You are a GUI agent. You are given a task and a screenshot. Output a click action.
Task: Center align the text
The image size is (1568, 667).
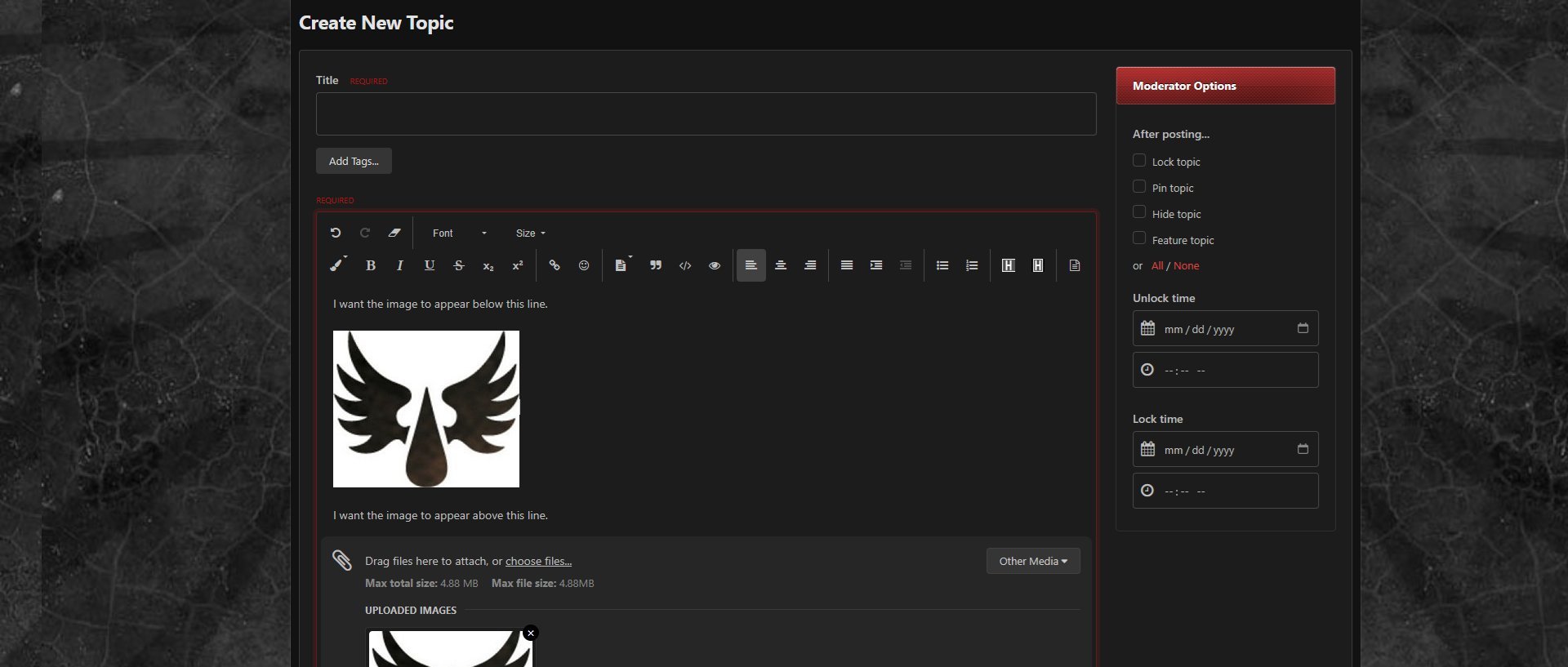click(x=781, y=265)
